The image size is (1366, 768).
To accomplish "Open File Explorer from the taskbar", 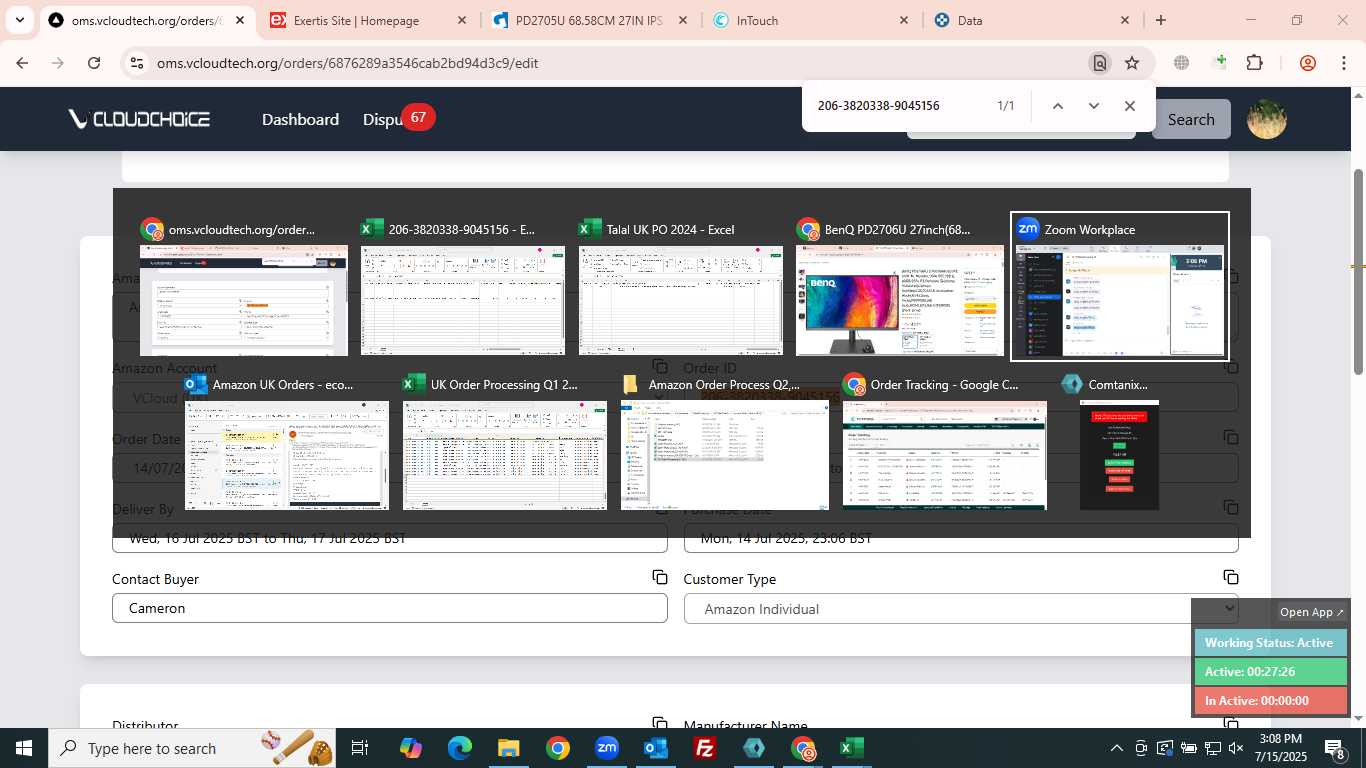I will 509,748.
